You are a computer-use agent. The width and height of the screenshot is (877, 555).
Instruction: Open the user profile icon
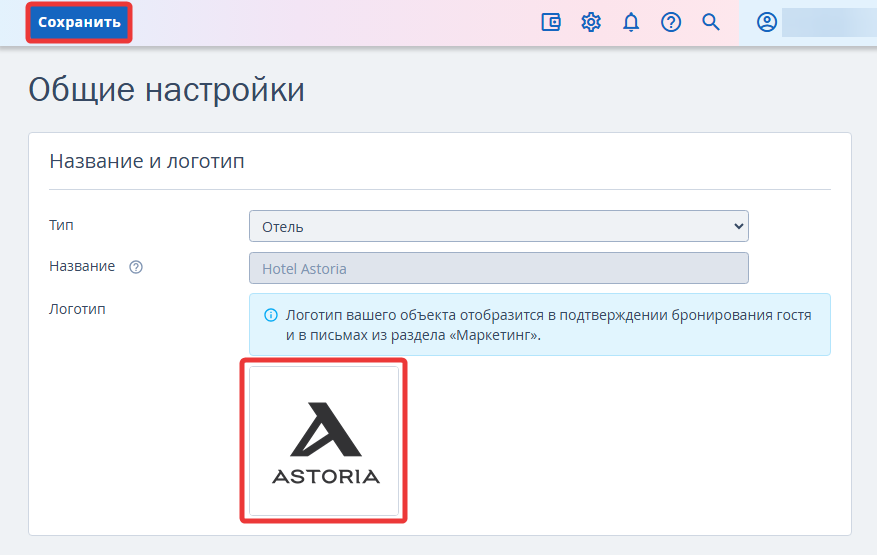point(767,22)
